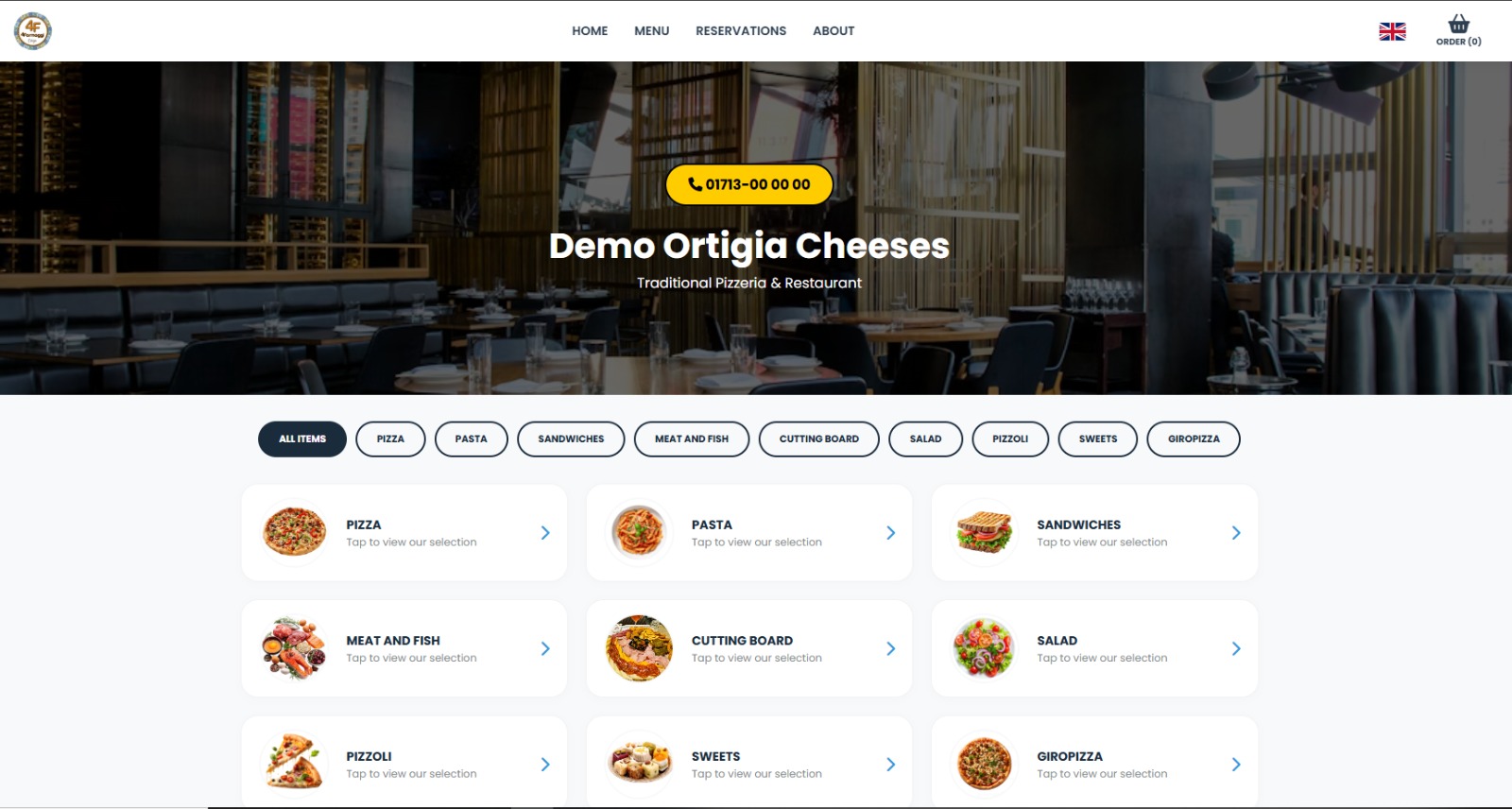Call the restaurant phone number button
This screenshot has height=809, width=1512.
click(748, 184)
